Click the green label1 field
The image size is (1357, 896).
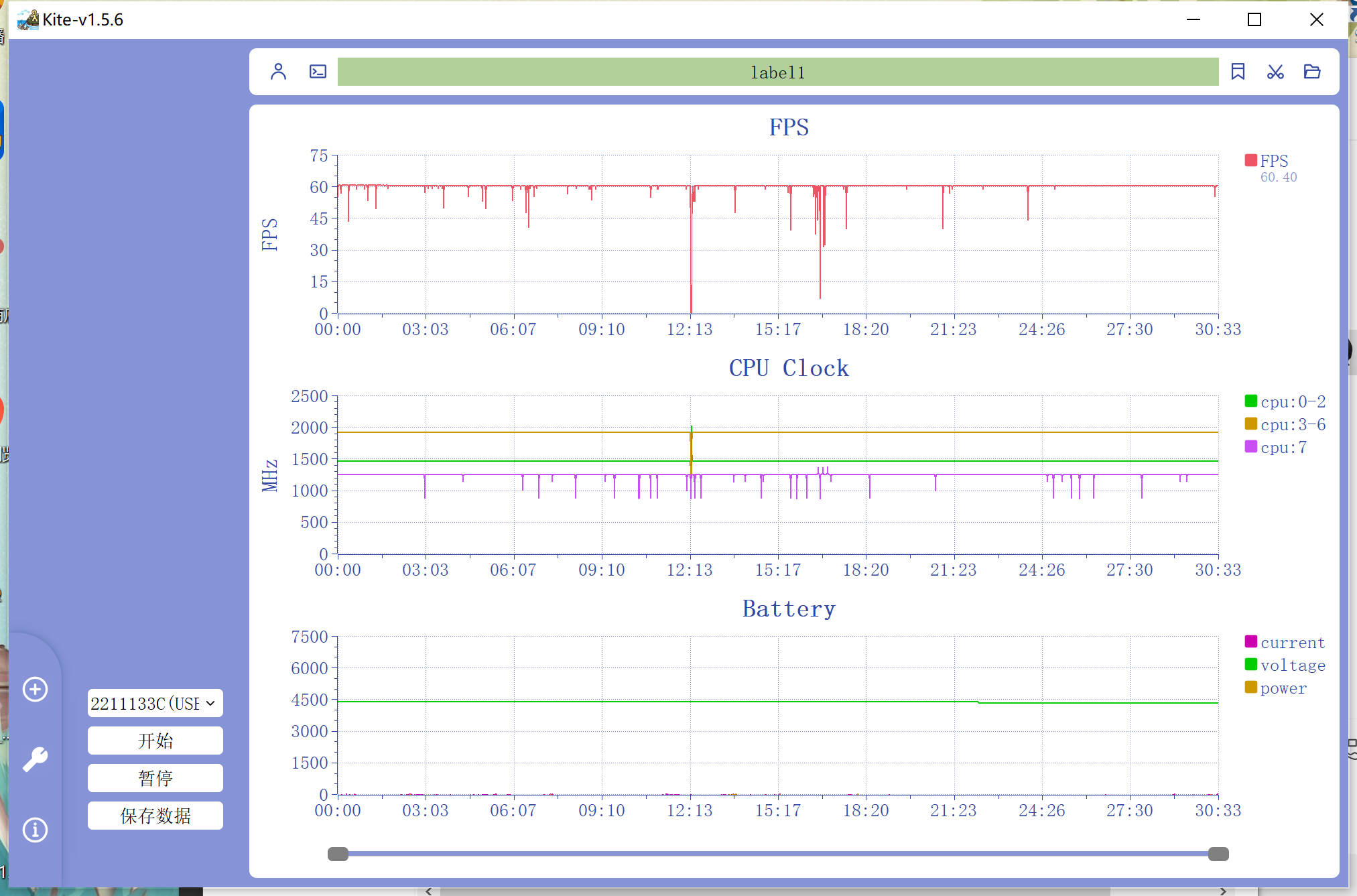(777, 72)
